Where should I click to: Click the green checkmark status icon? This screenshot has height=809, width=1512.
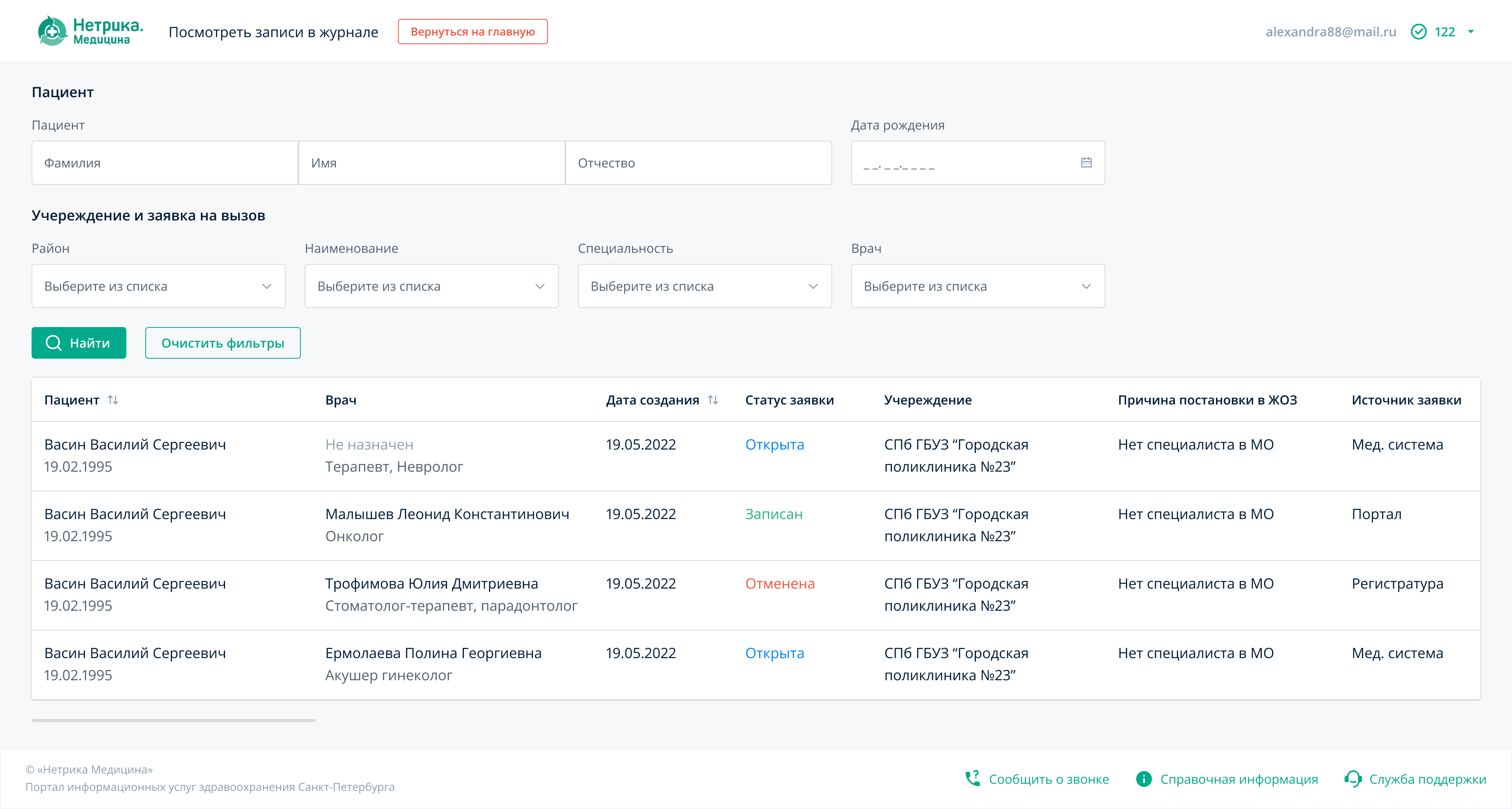point(1418,32)
